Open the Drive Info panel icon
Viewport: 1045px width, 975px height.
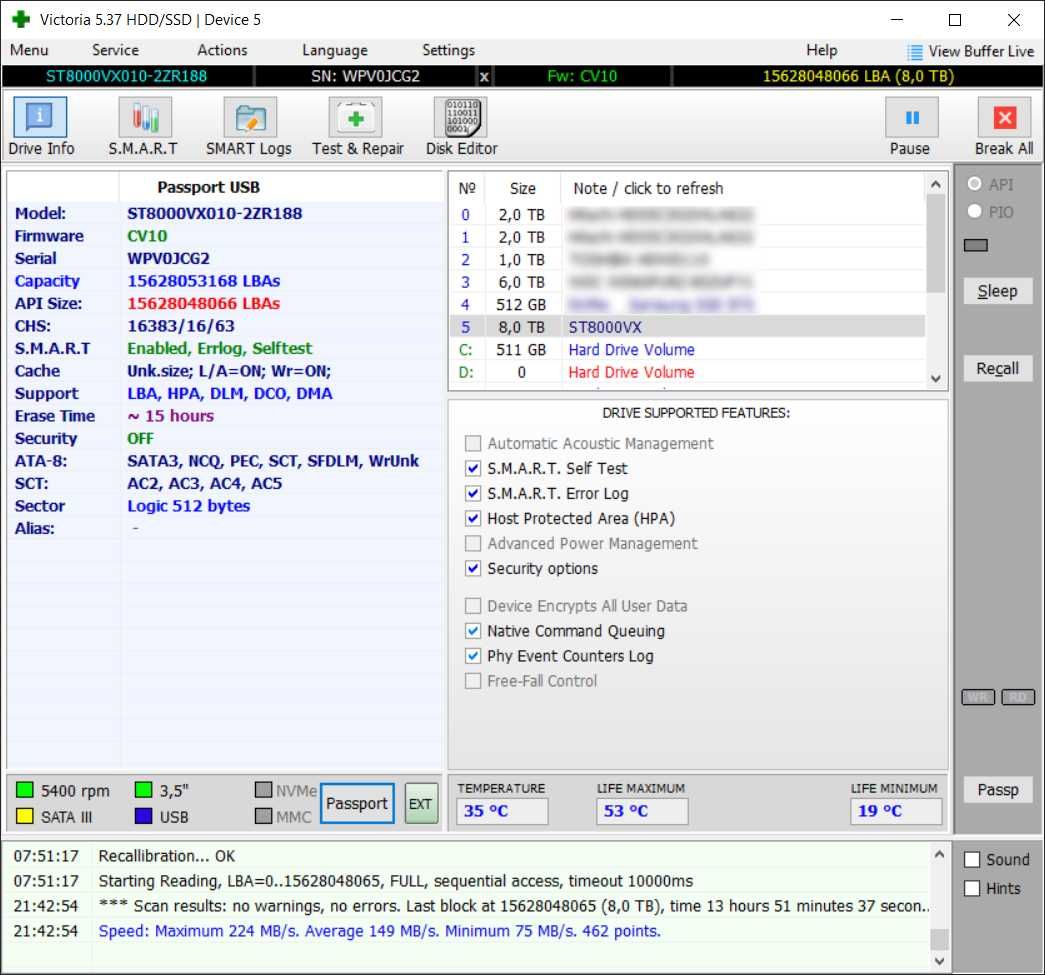pyautogui.click(x=40, y=117)
